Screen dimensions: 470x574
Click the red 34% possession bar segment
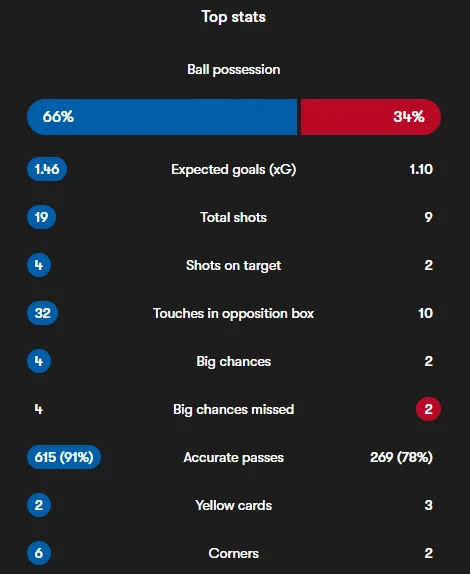pos(371,117)
